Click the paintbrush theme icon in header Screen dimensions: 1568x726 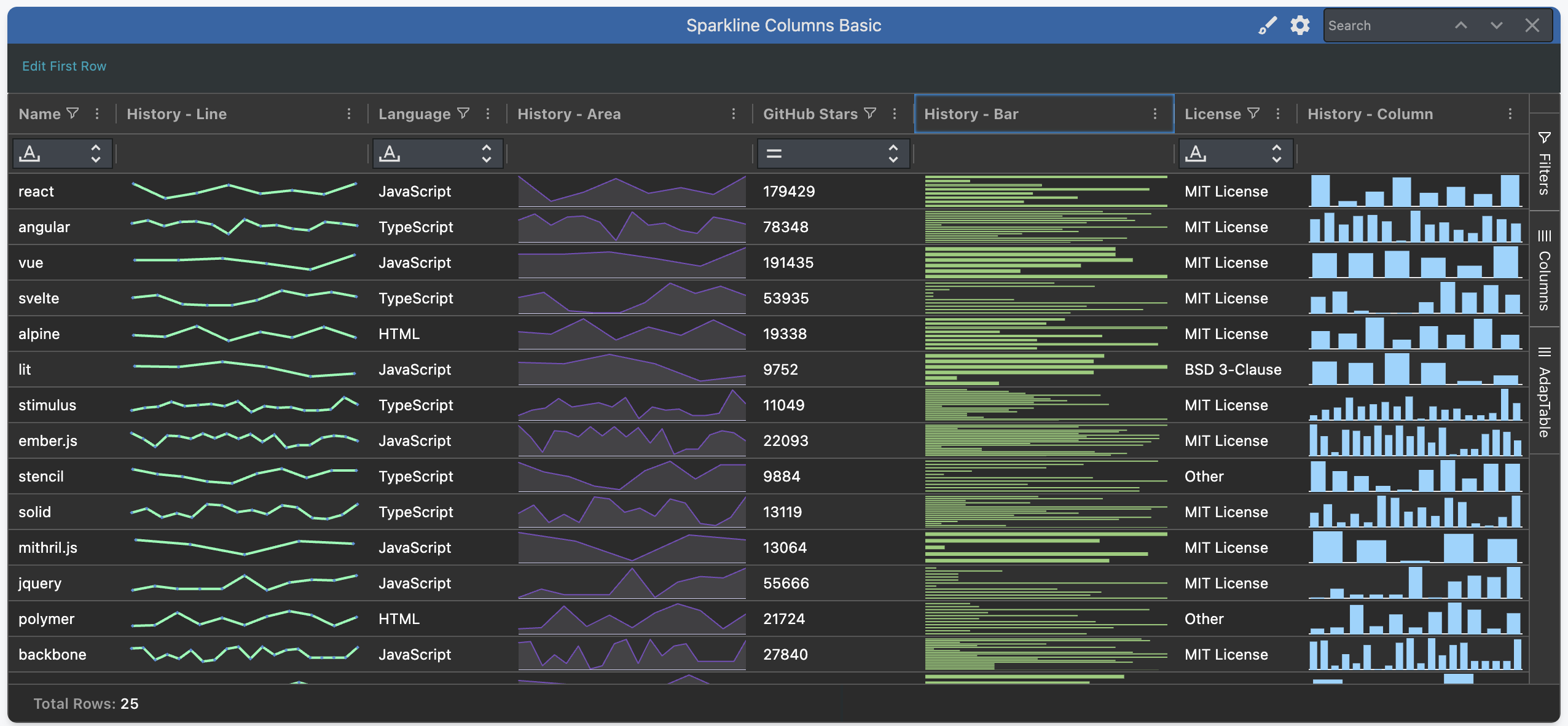(1267, 25)
